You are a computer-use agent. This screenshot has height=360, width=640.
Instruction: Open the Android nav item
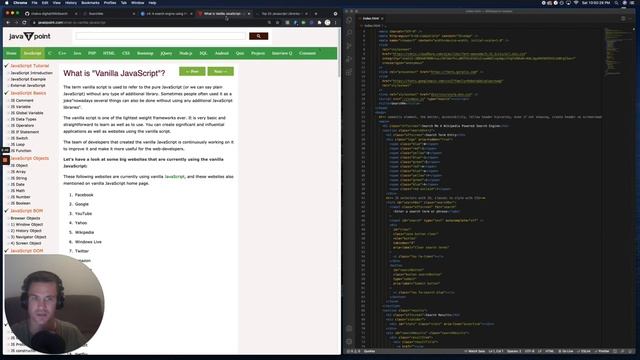(222, 53)
